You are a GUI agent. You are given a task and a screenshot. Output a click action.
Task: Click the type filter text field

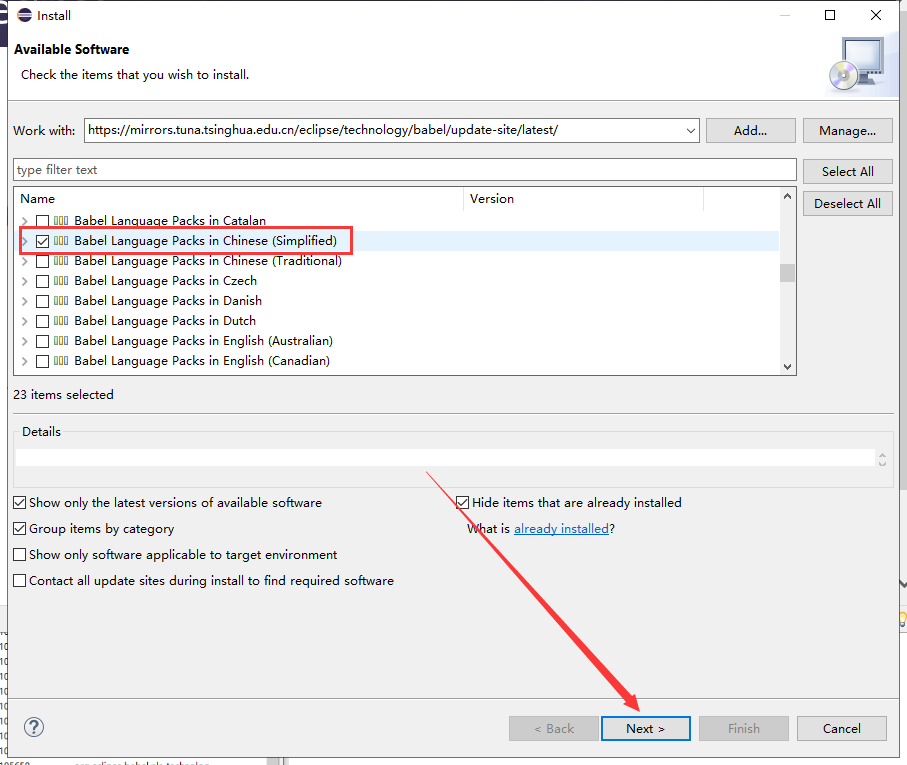tap(405, 170)
